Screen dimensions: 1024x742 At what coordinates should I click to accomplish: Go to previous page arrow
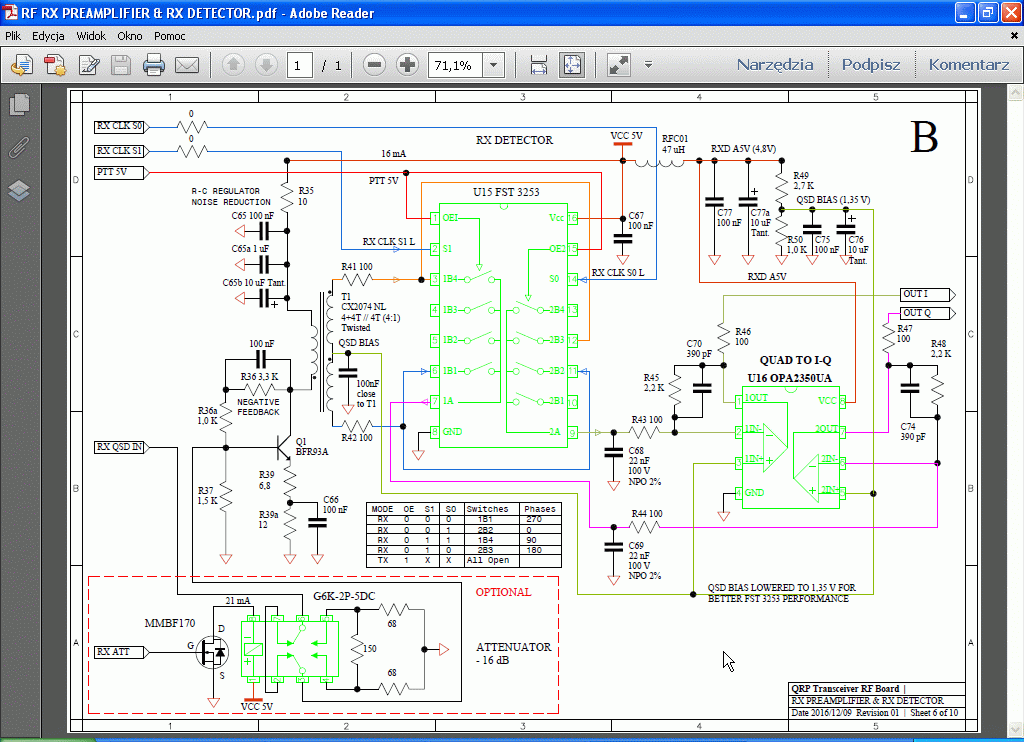(233, 66)
